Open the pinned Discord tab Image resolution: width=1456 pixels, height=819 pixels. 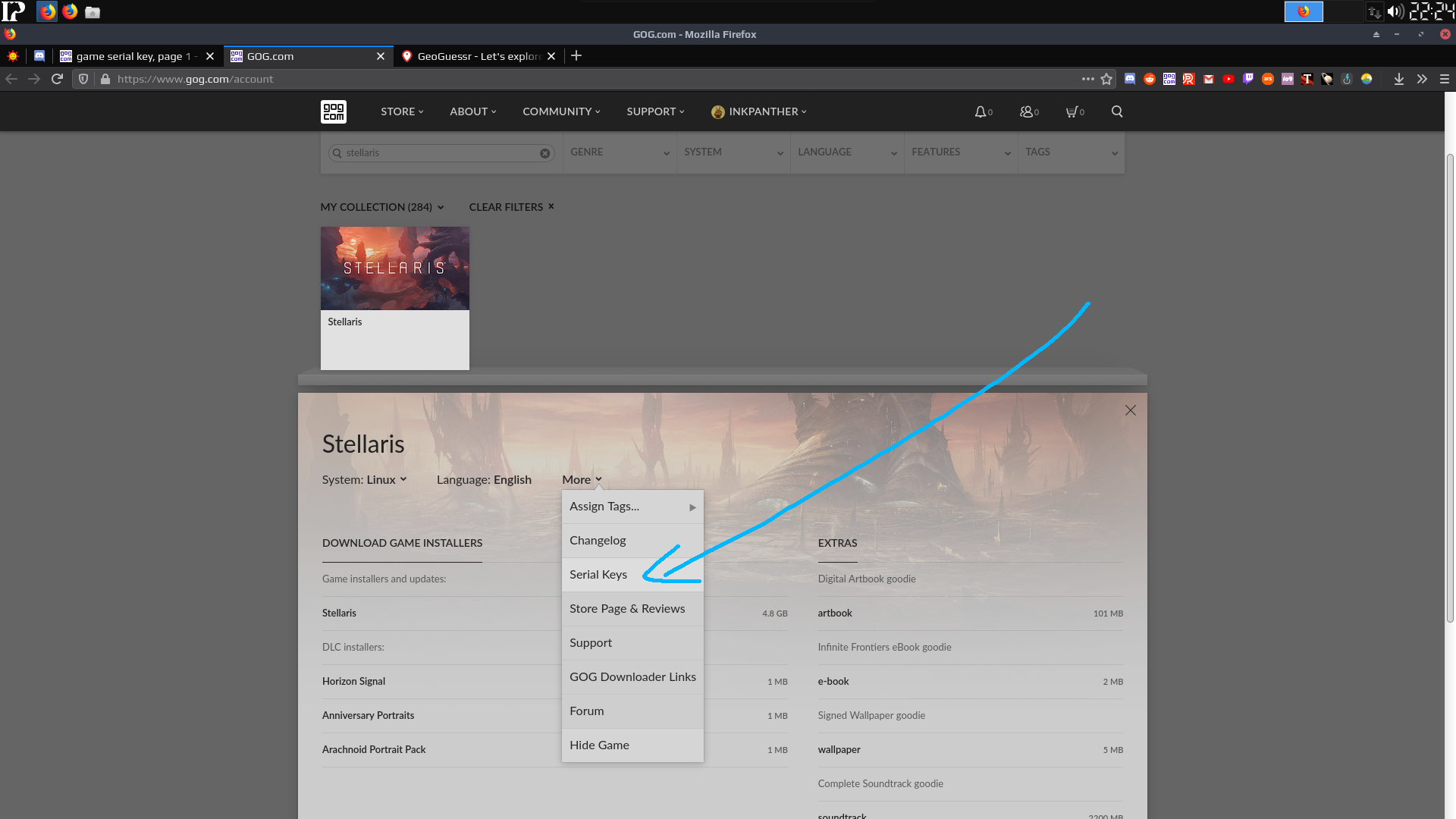pyautogui.click(x=39, y=56)
